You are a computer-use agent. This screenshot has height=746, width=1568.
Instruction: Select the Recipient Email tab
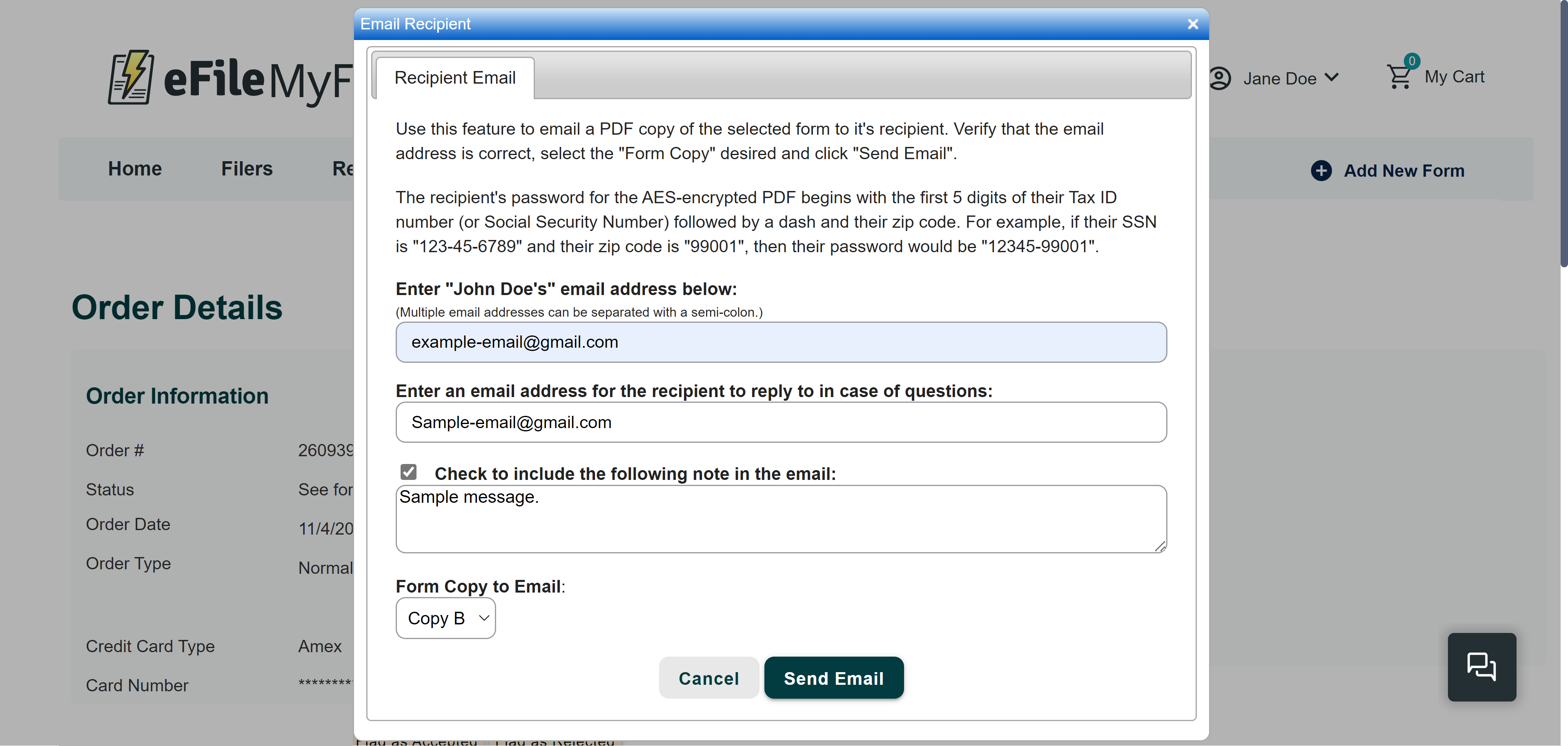[455, 78]
